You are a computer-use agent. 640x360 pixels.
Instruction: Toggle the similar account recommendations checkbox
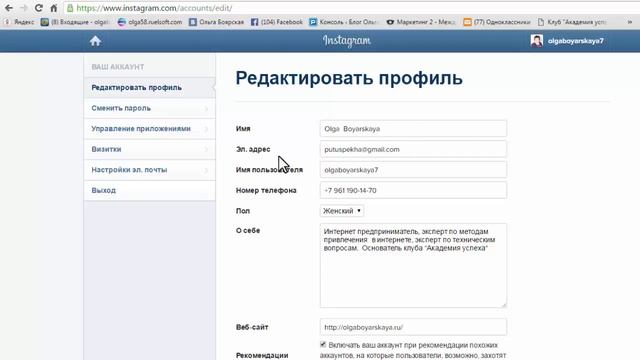coord(323,344)
